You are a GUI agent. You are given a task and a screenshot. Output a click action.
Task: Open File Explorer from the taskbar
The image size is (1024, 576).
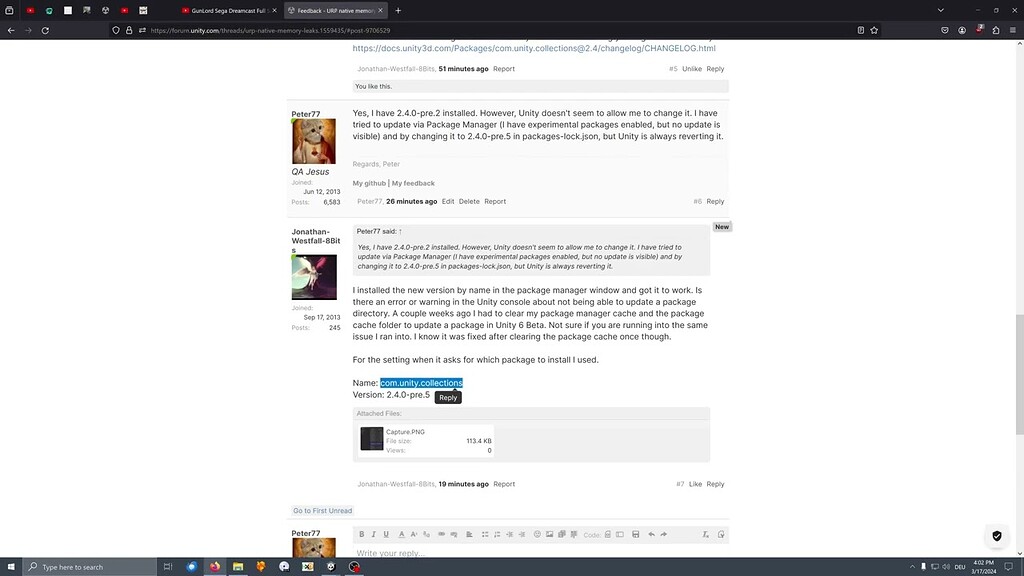click(x=238, y=567)
